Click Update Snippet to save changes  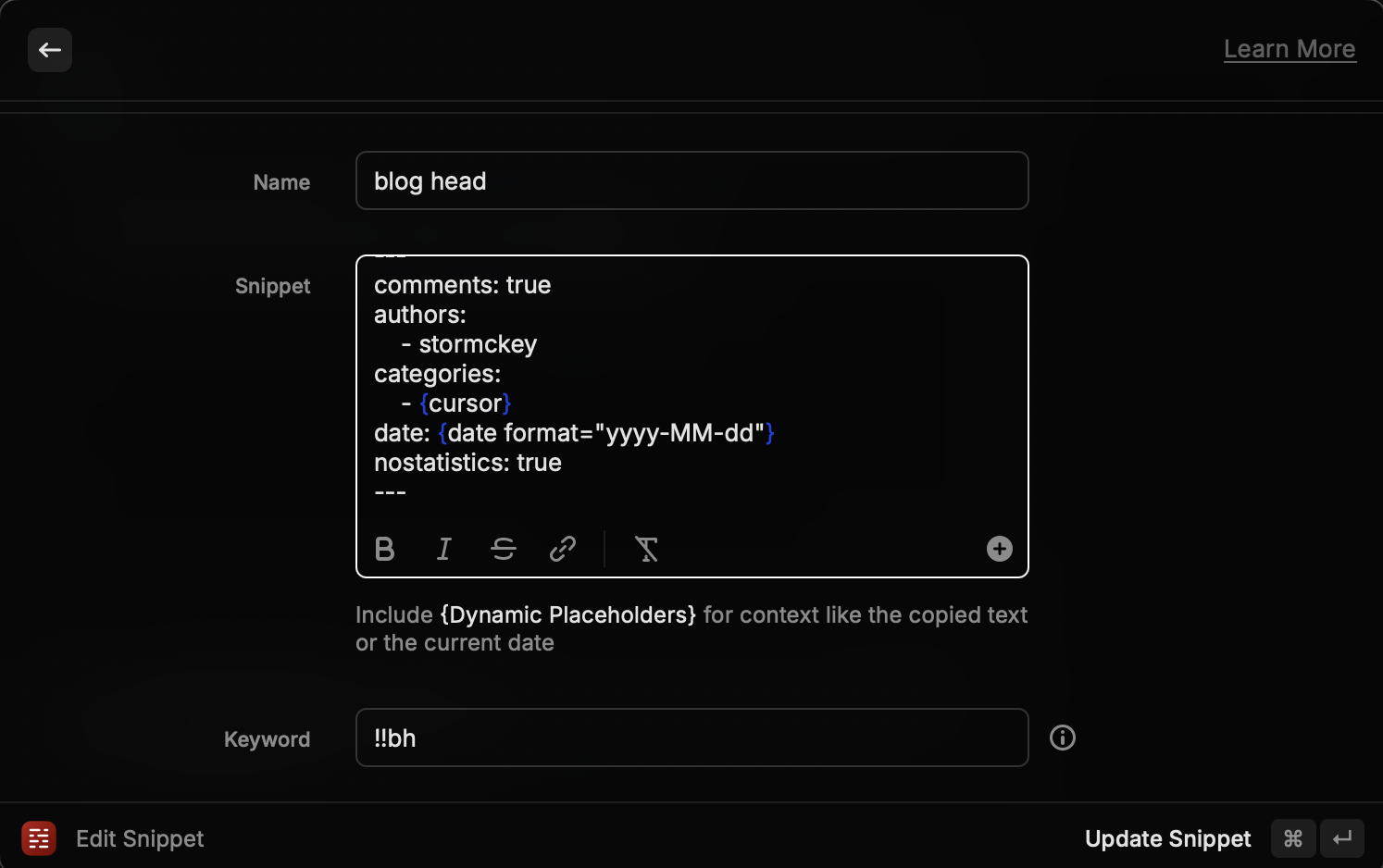point(1167,838)
